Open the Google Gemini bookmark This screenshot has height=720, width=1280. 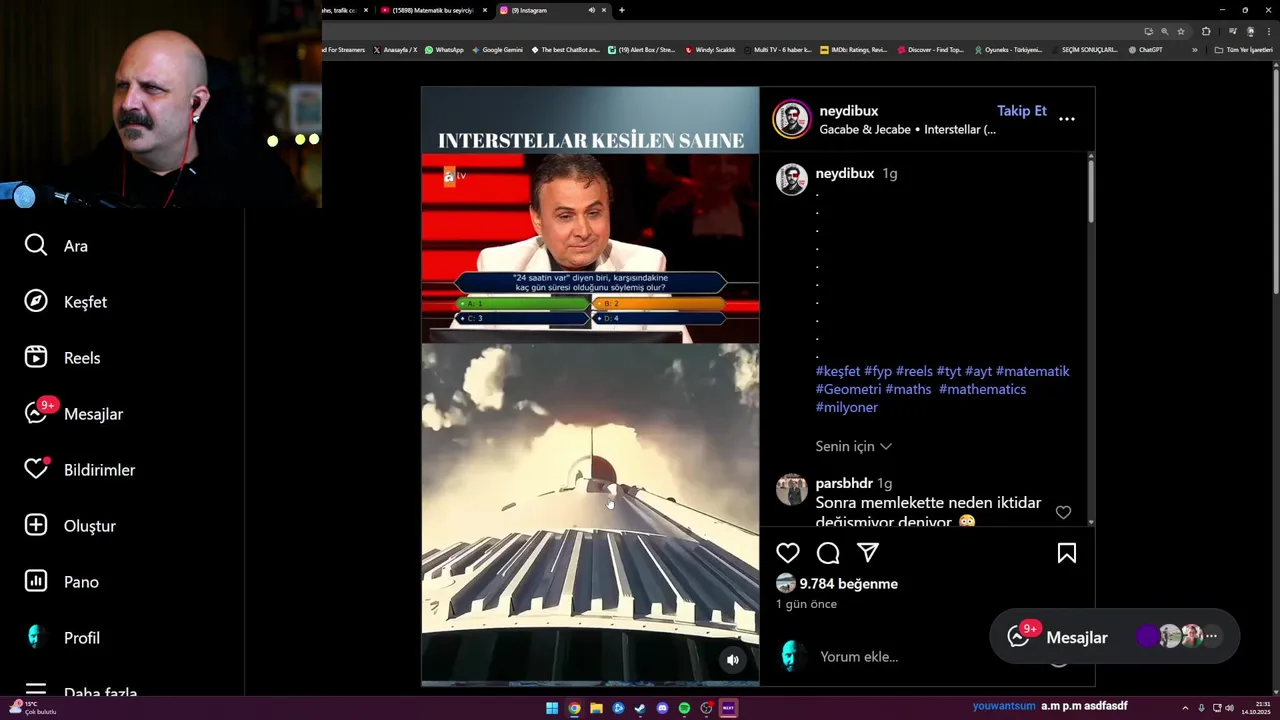point(496,49)
